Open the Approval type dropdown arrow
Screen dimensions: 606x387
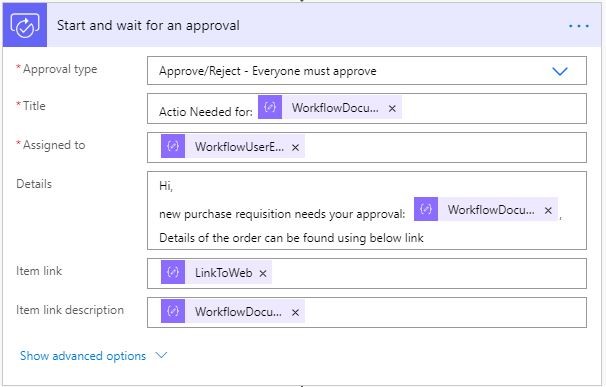[x=560, y=71]
